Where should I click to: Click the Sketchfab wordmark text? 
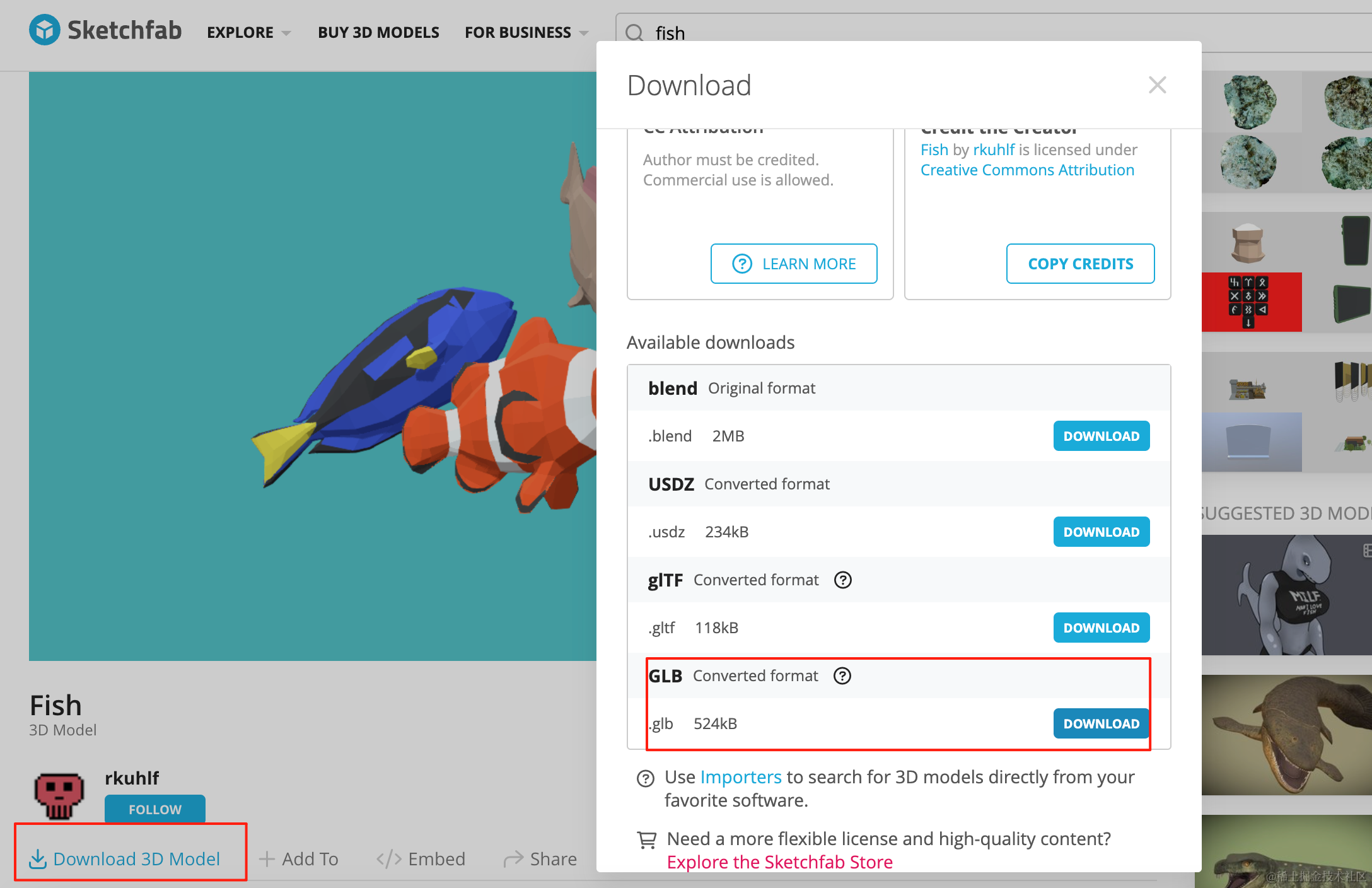pos(125,30)
